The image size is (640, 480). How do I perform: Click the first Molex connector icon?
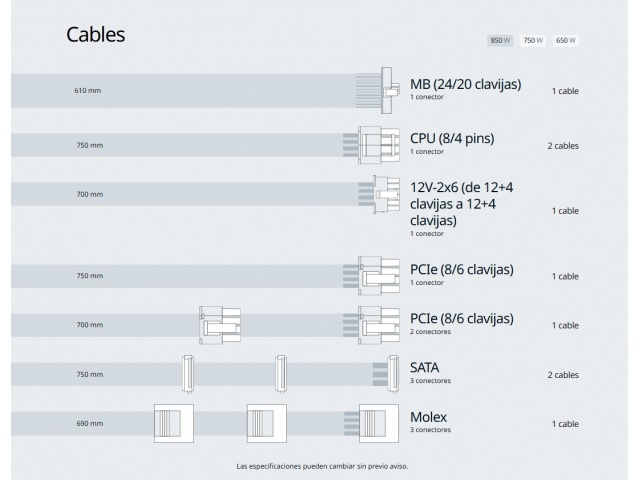click(x=171, y=423)
